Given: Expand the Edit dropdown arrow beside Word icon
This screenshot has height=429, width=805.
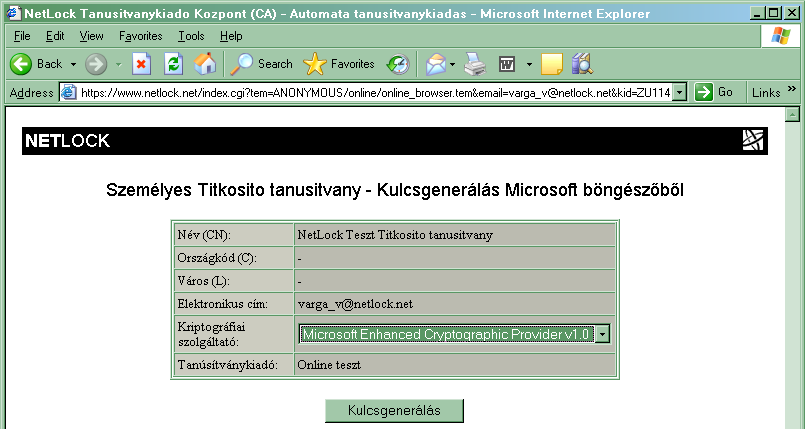Looking at the screenshot, I should (529, 65).
